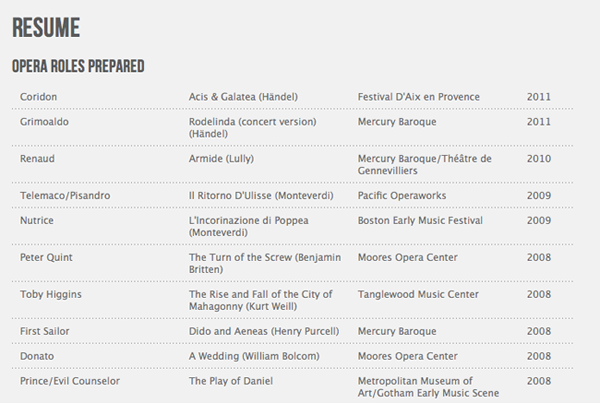Select the Prince/Evil Counselor role
This screenshot has height=403, width=600.
70,381
